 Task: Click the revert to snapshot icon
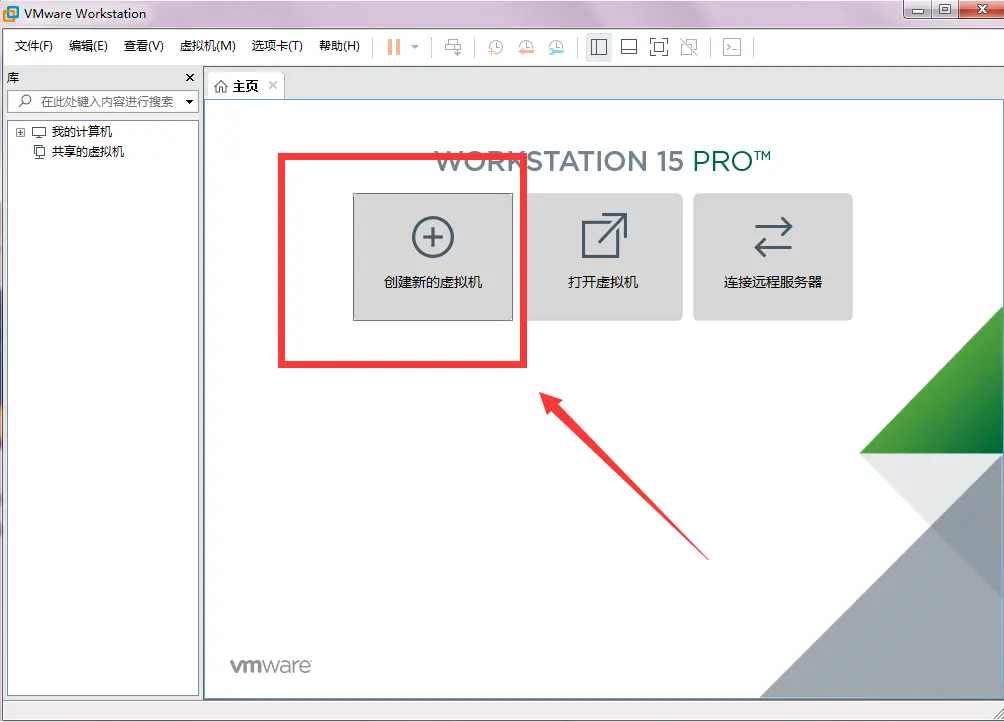pyautogui.click(x=526, y=47)
